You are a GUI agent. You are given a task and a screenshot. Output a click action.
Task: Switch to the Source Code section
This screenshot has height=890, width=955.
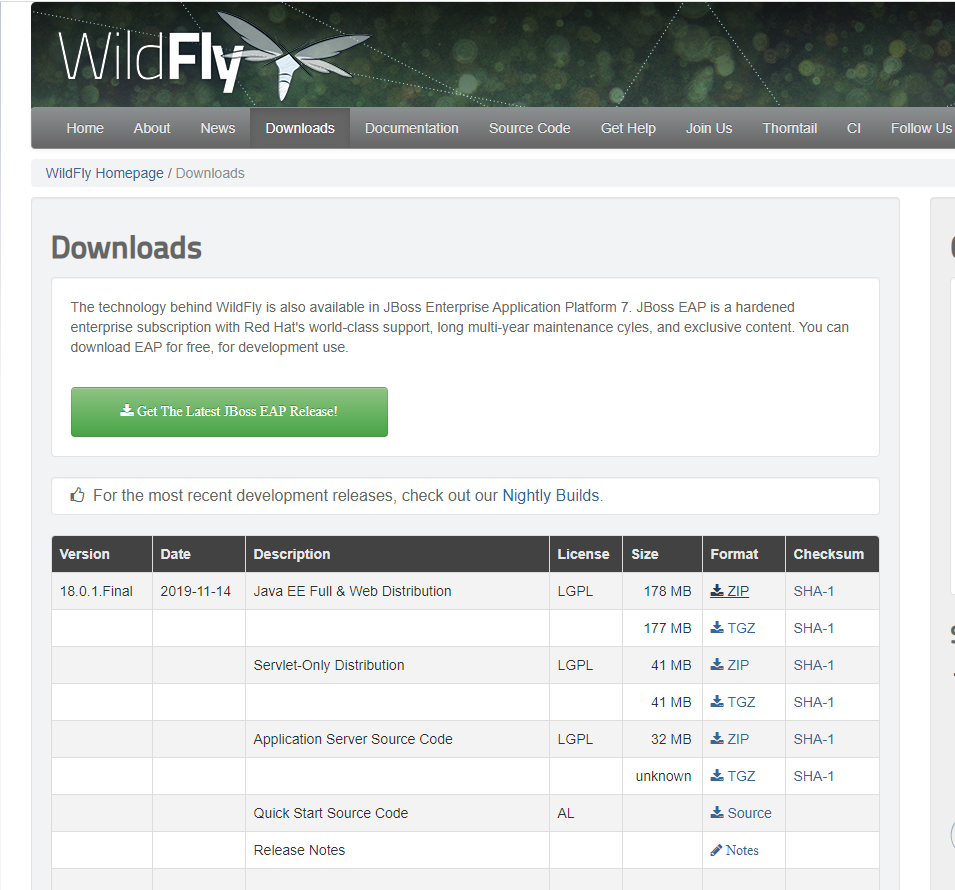point(529,128)
